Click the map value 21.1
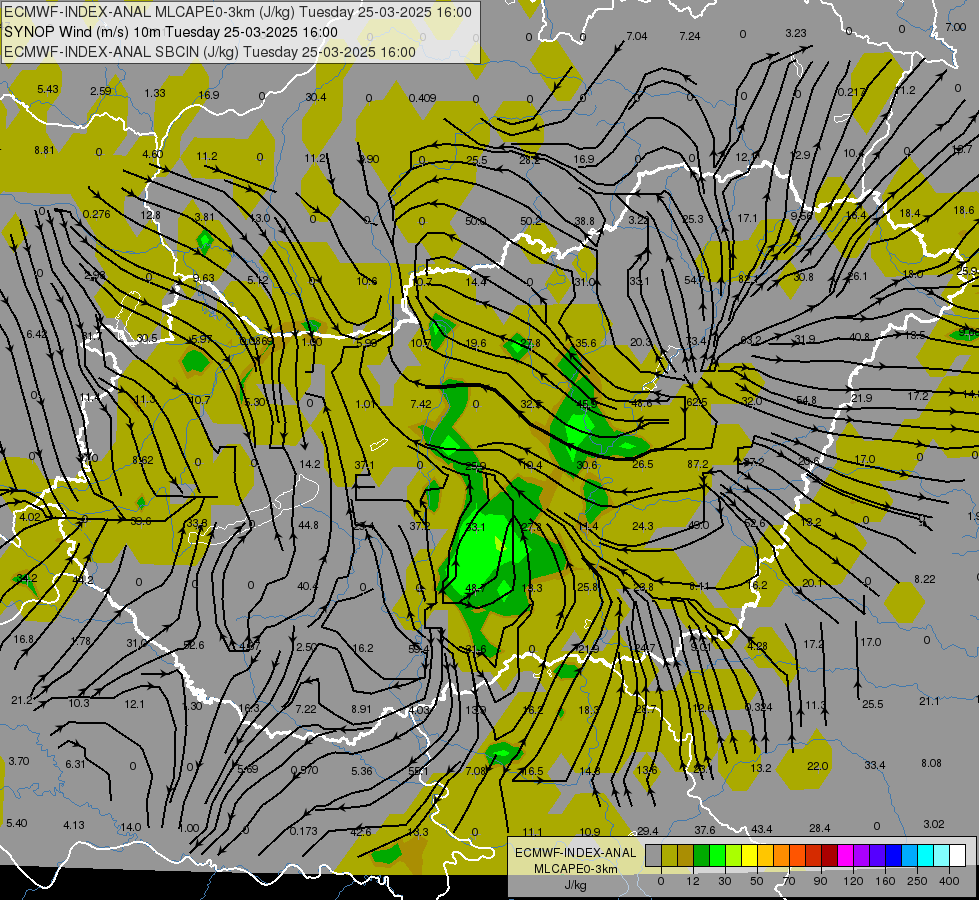 pos(929,701)
